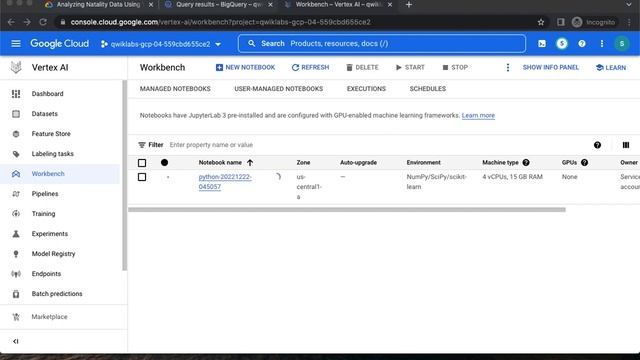Switch to USER-MANAGED NOTEBOOKS tab
This screenshot has height=360, width=640.
point(279,89)
